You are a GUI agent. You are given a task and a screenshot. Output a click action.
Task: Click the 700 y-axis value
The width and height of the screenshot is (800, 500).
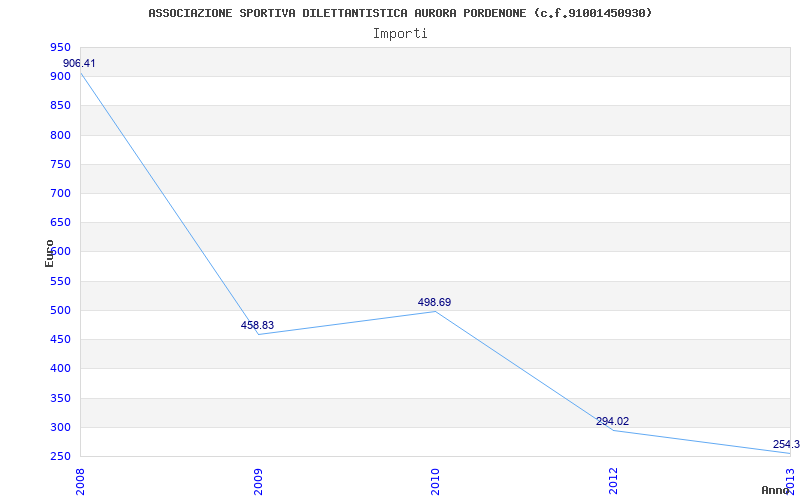(60, 193)
